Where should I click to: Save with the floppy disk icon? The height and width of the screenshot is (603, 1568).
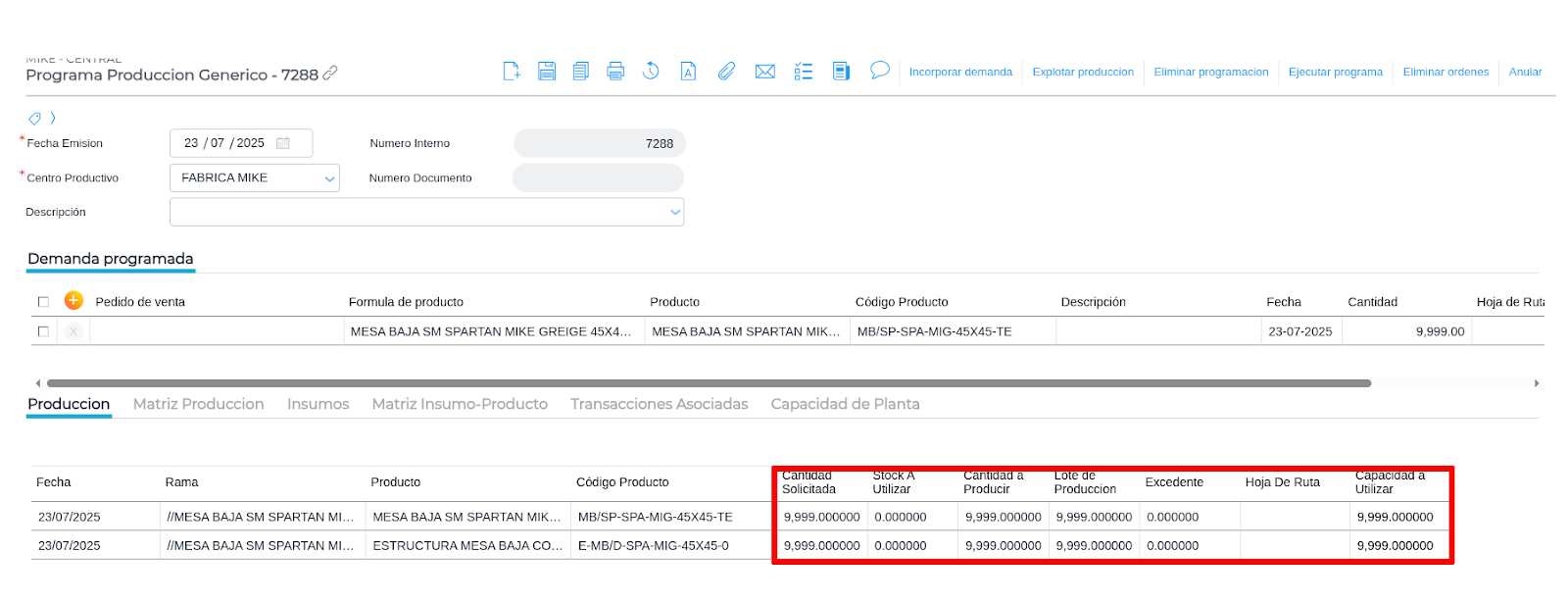[547, 72]
